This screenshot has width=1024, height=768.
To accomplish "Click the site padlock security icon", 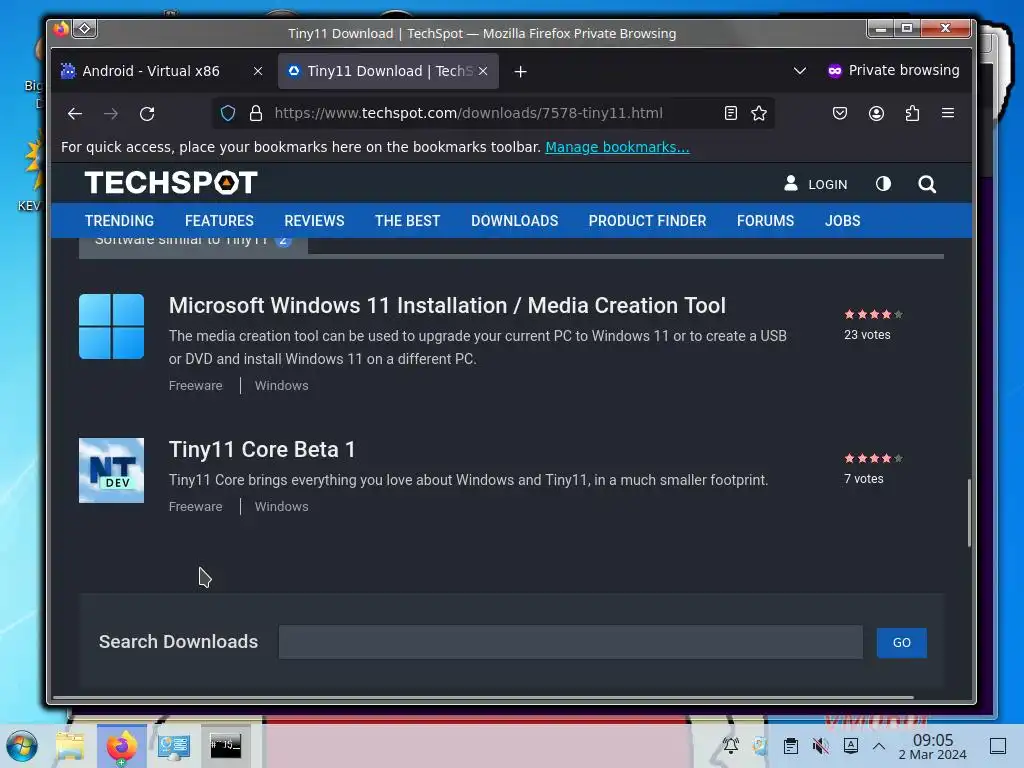I will click(256, 113).
